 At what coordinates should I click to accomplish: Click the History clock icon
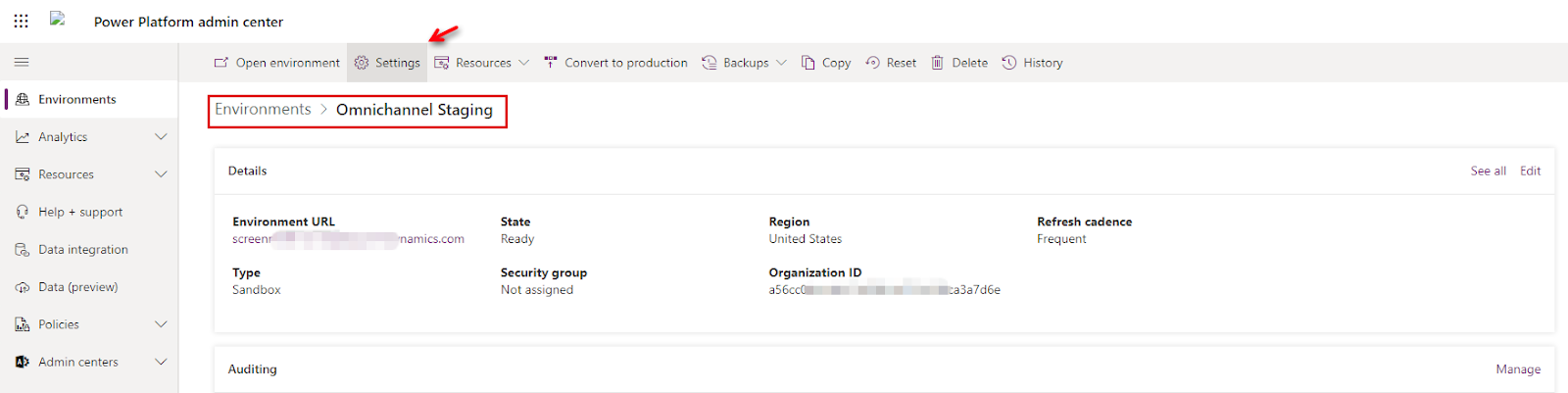(x=1009, y=63)
